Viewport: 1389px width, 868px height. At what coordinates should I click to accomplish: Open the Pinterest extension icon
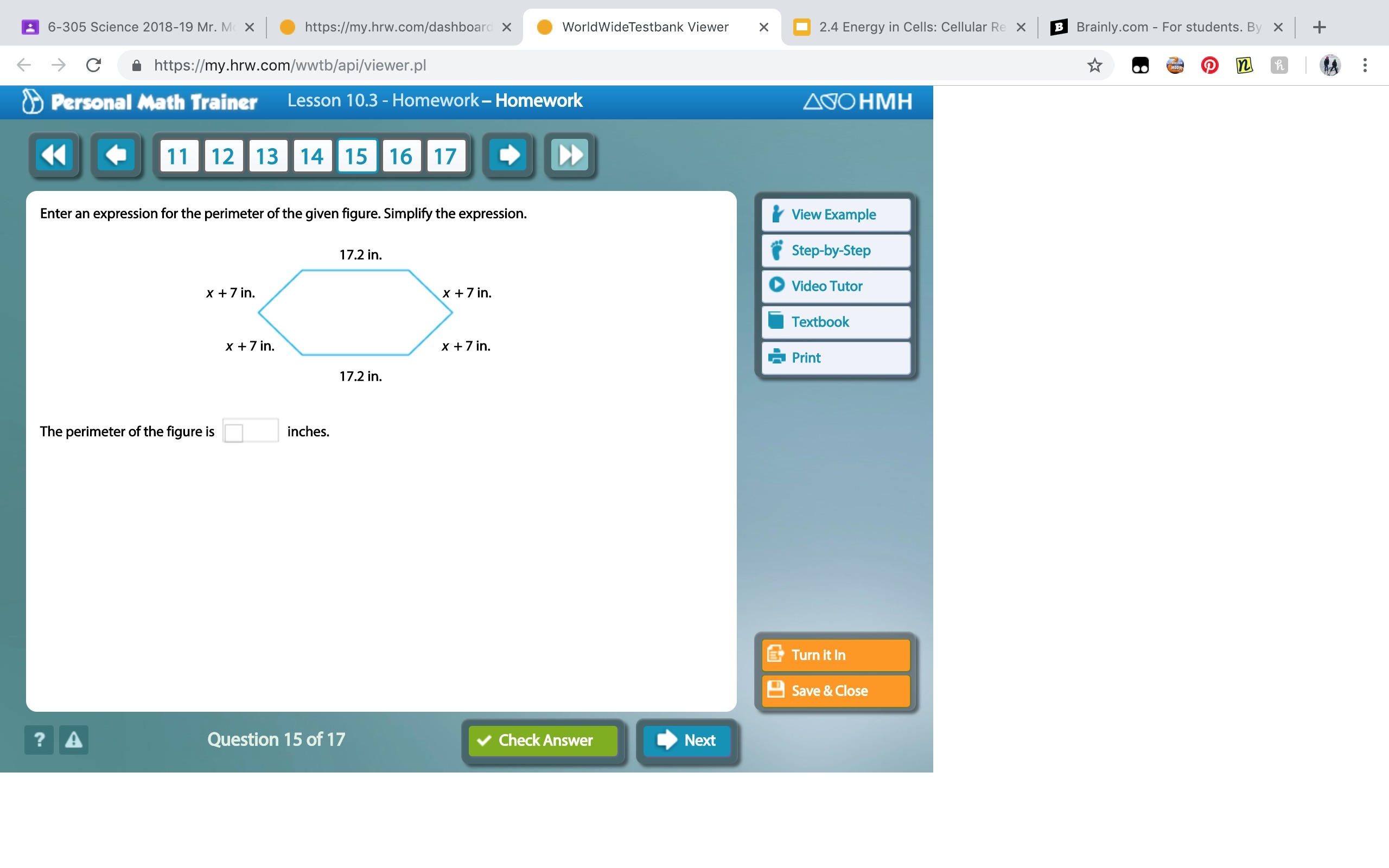[1209, 66]
